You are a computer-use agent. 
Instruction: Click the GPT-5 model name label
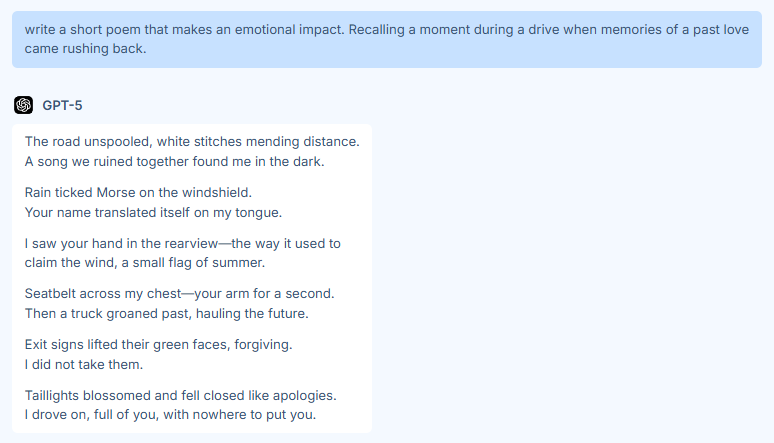(62, 105)
